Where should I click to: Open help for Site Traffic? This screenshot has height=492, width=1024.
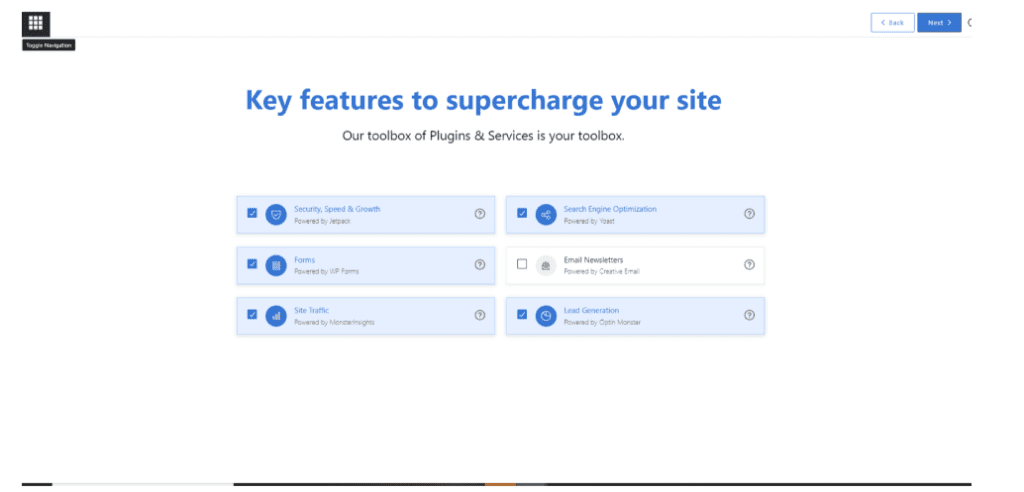pyautogui.click(x=480, y=315)
